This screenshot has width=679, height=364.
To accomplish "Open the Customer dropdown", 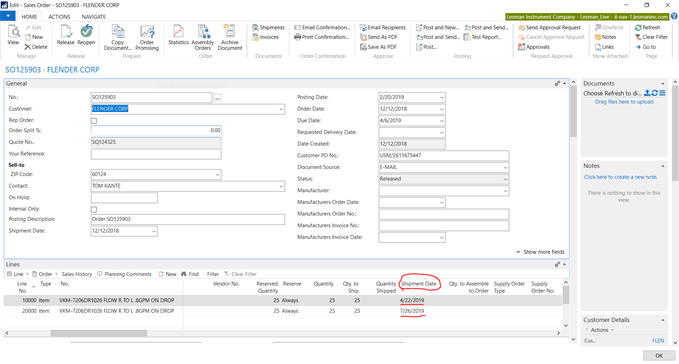I will pyautogui.click(x=281, y=110).
